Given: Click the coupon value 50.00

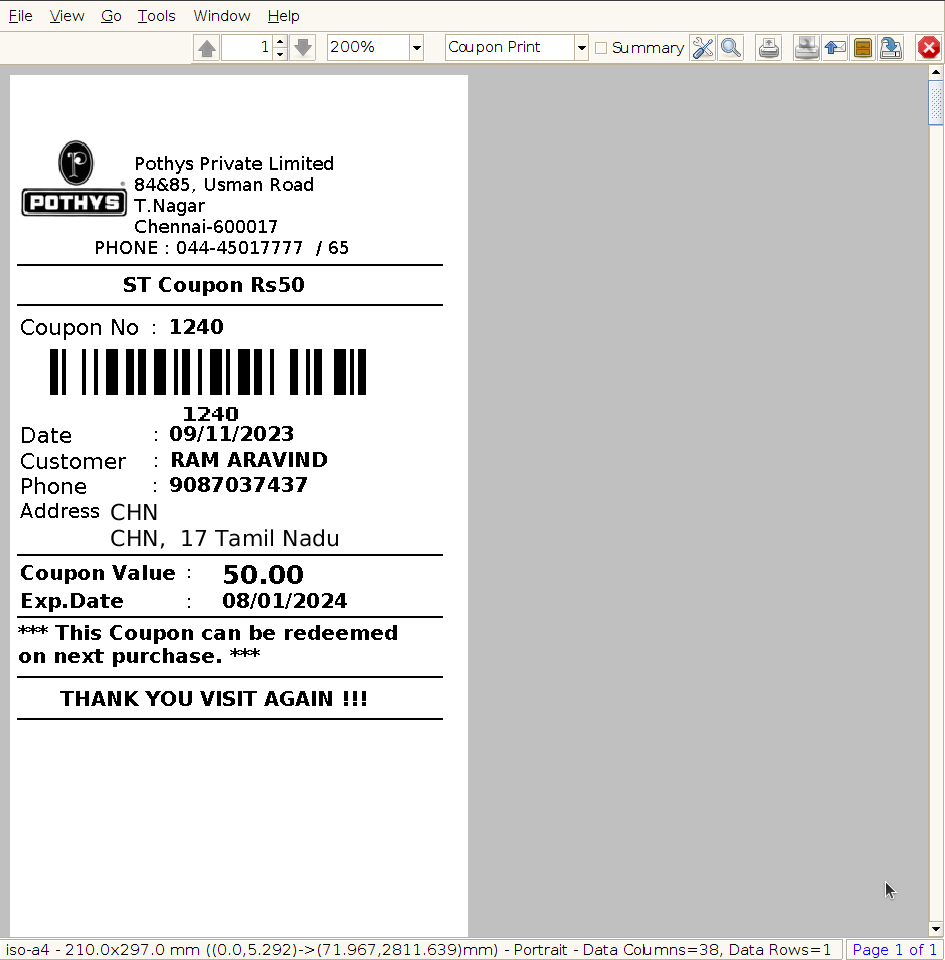Looking at the screenshot, I should coord(263,574).
